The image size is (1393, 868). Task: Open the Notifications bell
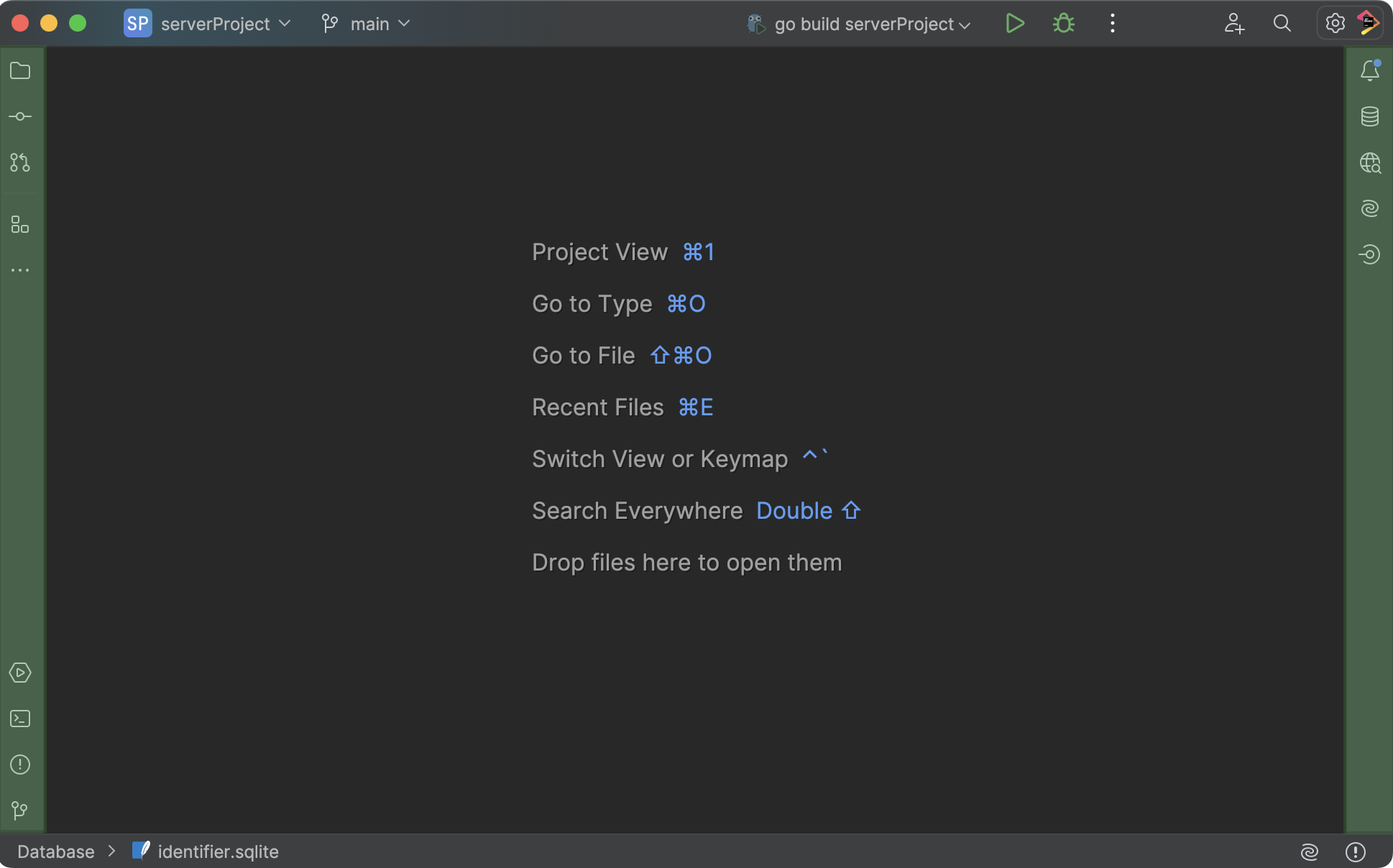click(1371, 70)
